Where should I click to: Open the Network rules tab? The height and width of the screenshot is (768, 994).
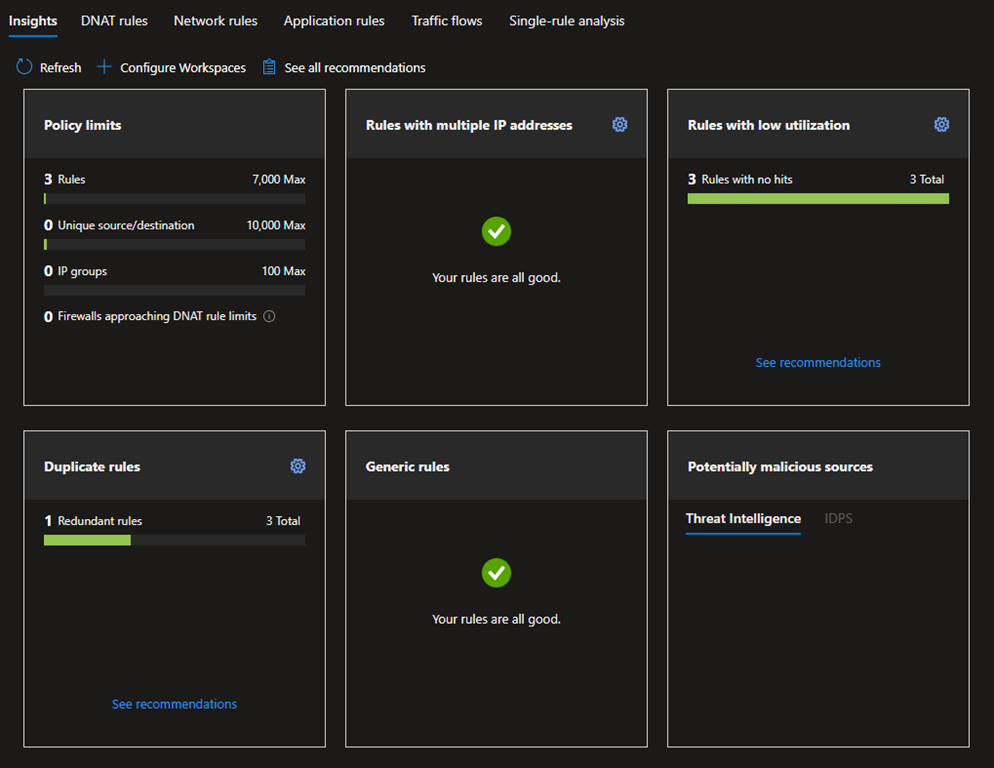click(x=215, y=21)
